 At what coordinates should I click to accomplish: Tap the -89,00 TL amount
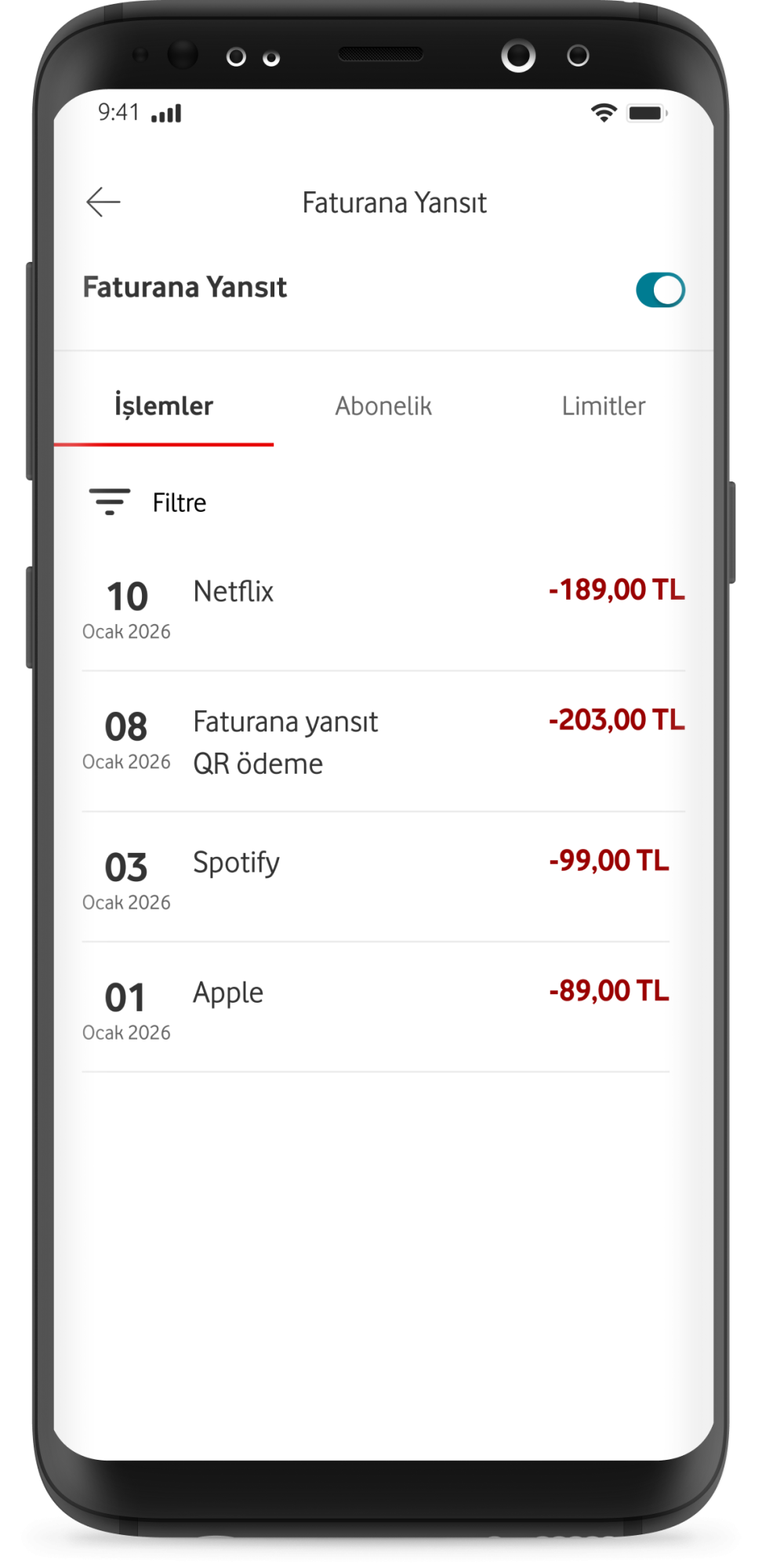click(x=608, y=991)
